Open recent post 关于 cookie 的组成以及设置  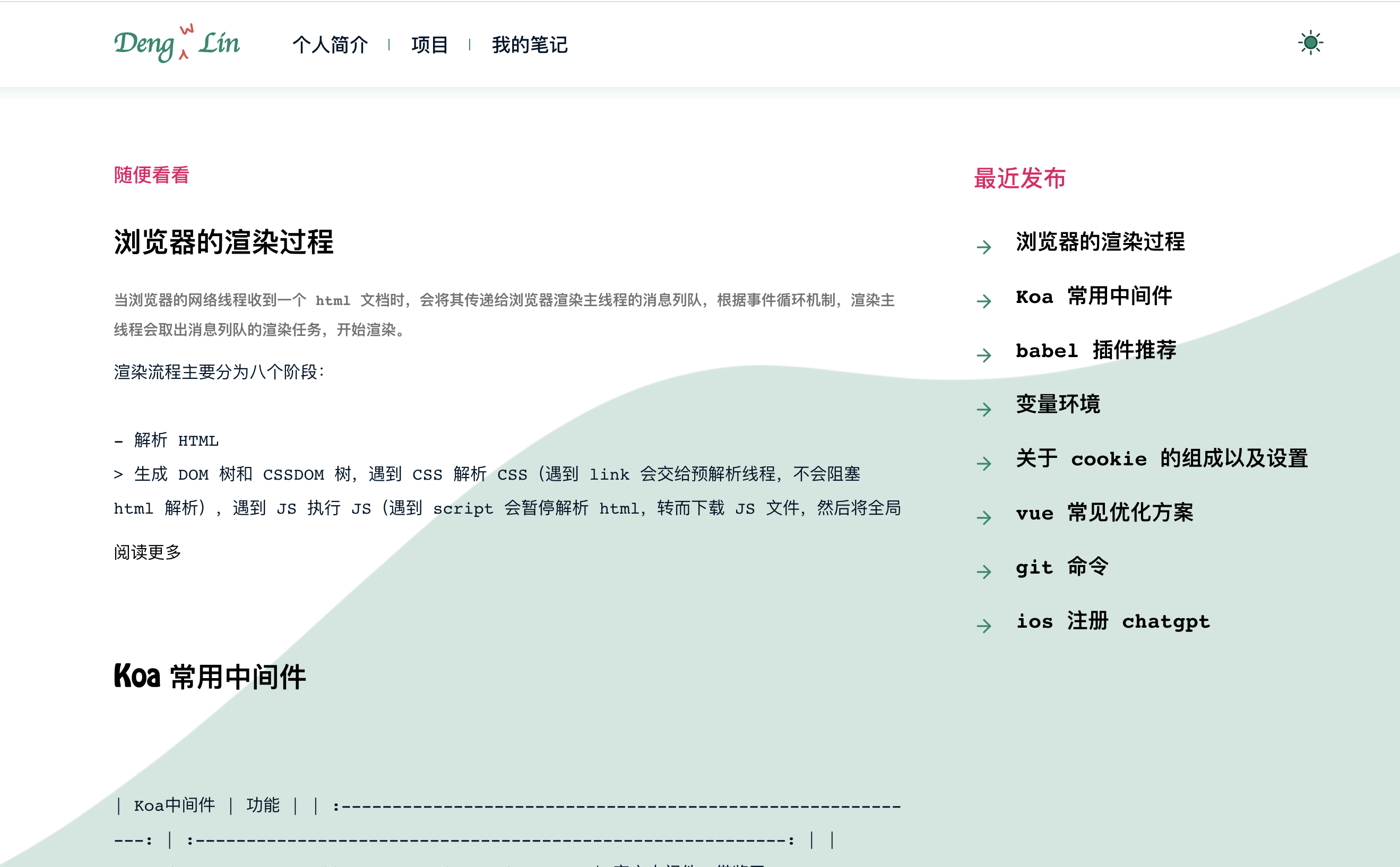click(1162, 458)
